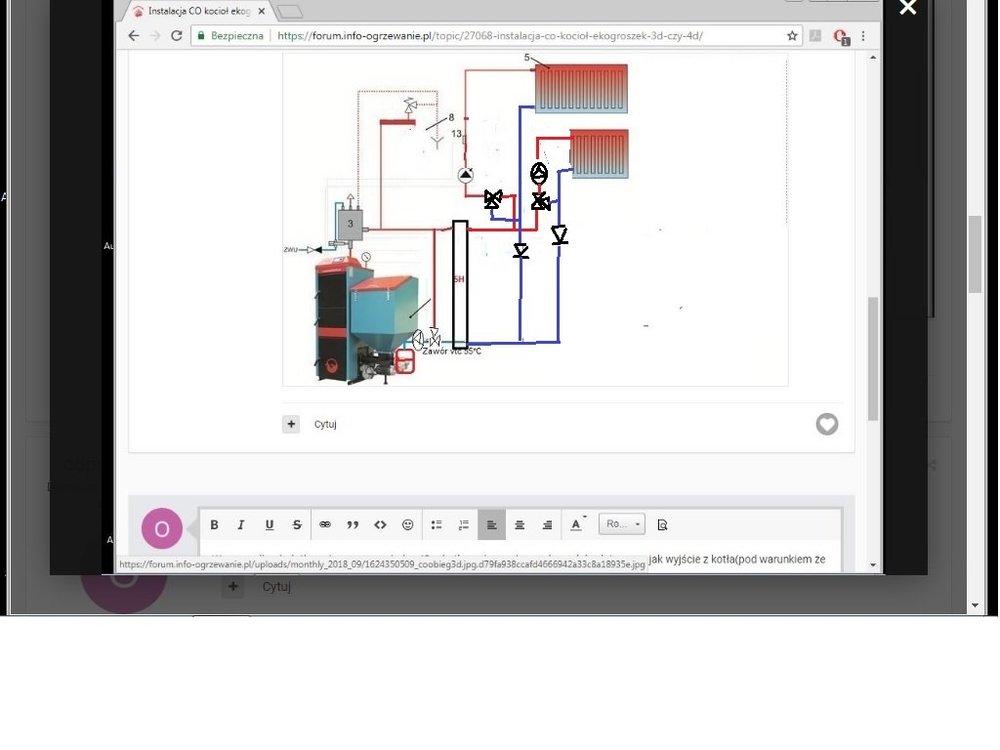Viewport: 1000px width, 750px height.
Task: Open the emoji picker in the editor
Action: coord(408,525)
